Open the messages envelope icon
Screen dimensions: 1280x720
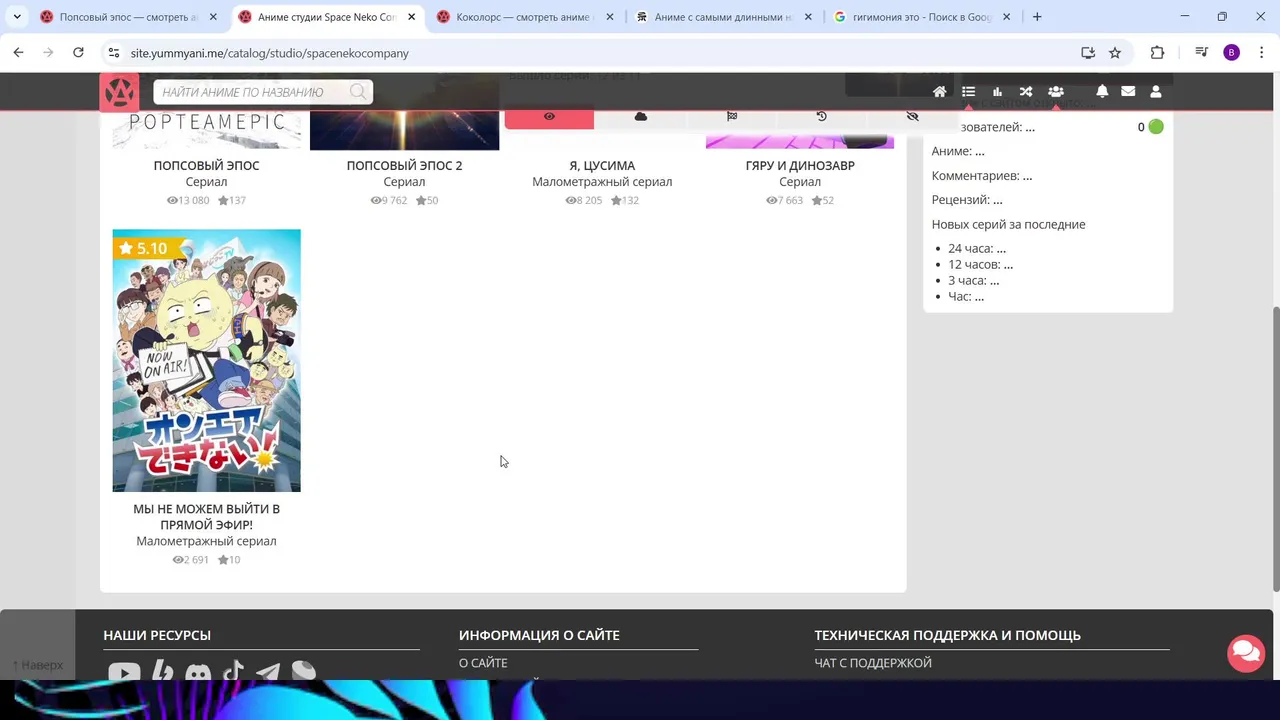coord(1128,91)
